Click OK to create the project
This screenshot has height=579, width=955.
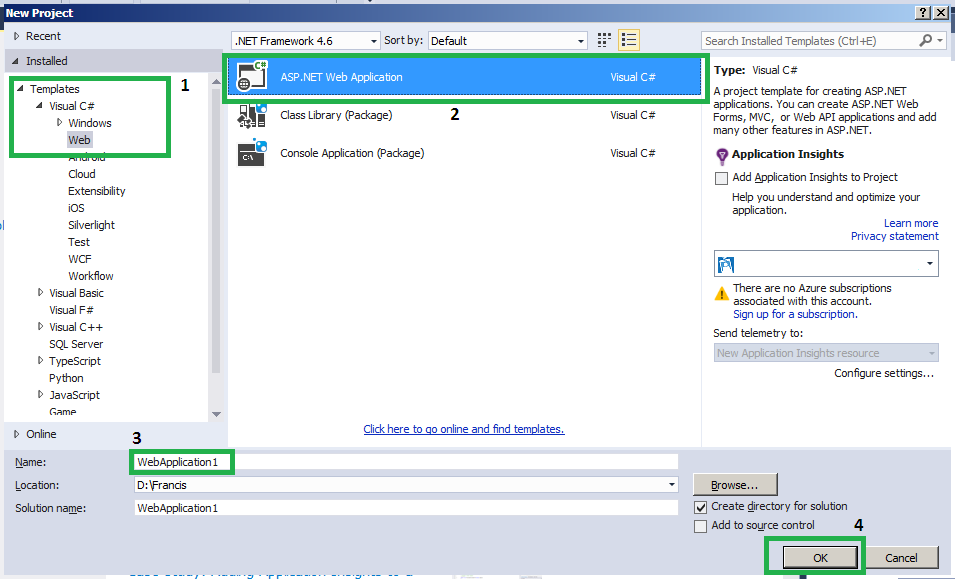click(820, 558)
